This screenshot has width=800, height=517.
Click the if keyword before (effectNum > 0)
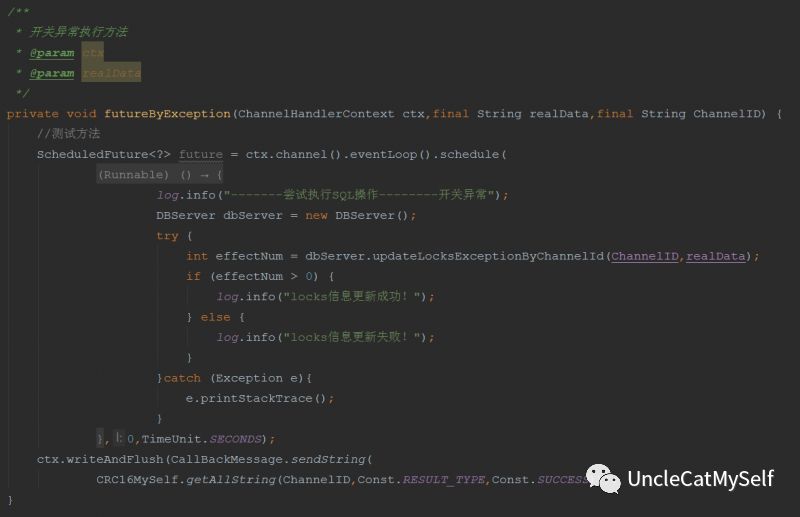click(x=193, y=277)
